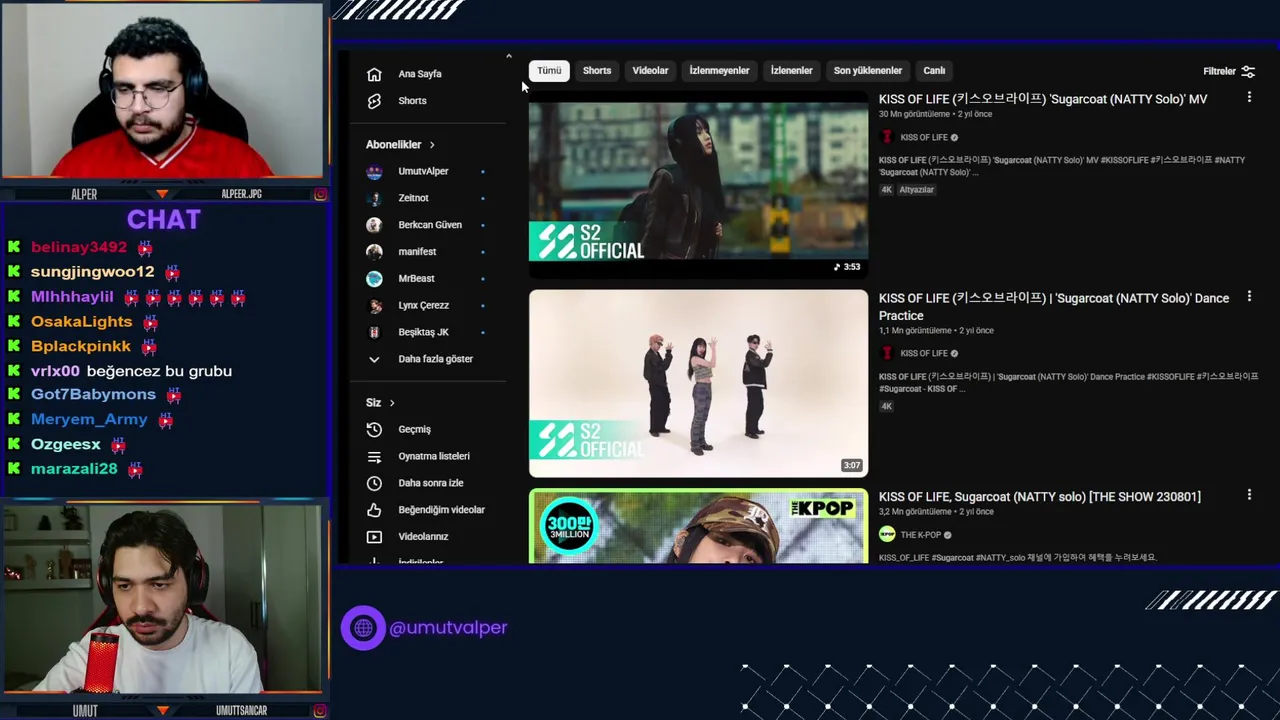Open options menu for Dance Practice video
Viewport: 1280px width, 720px height.
click(1249, 297)
